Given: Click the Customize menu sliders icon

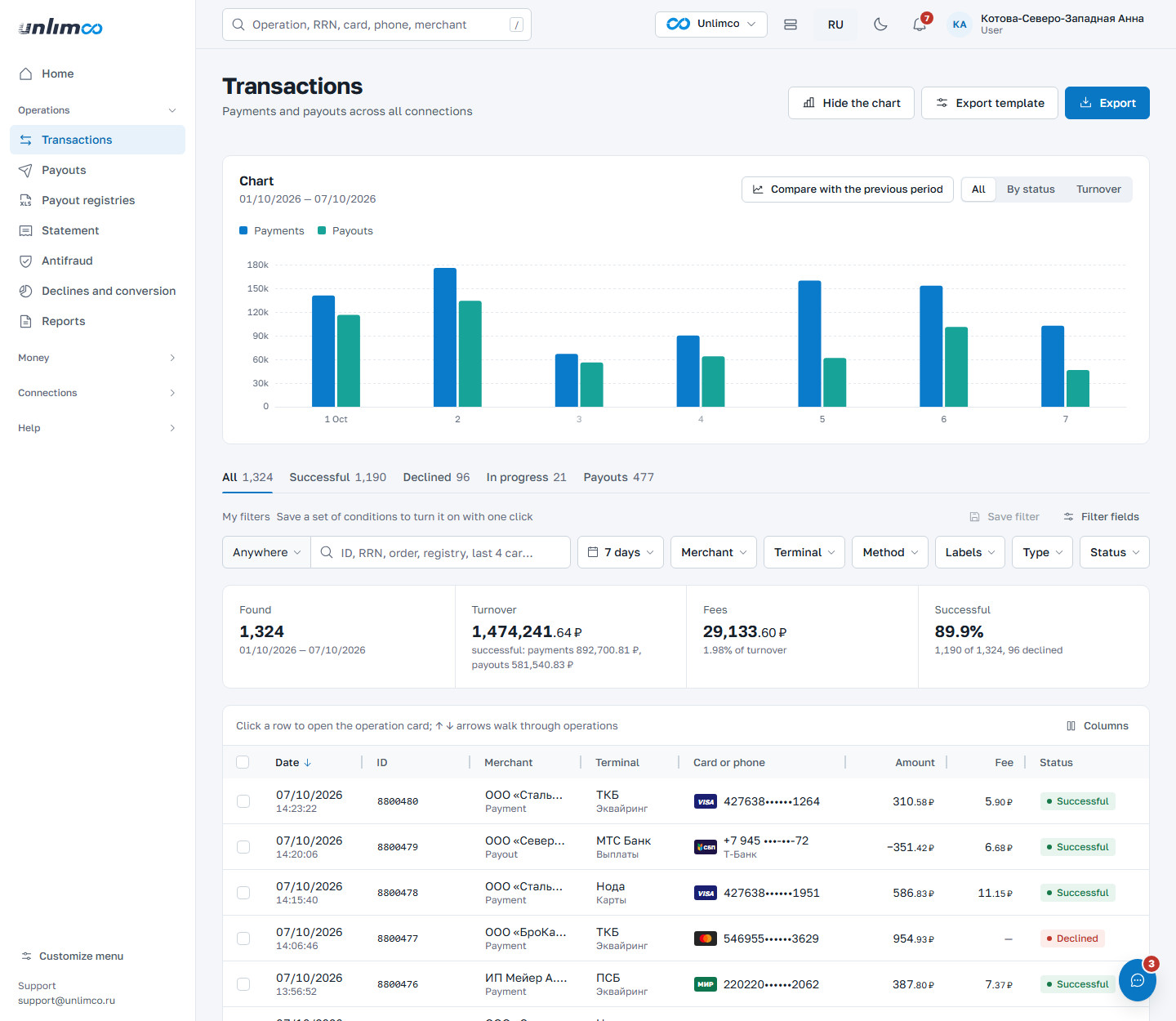Looking at the screenshot, I should [x=26, y=956].
